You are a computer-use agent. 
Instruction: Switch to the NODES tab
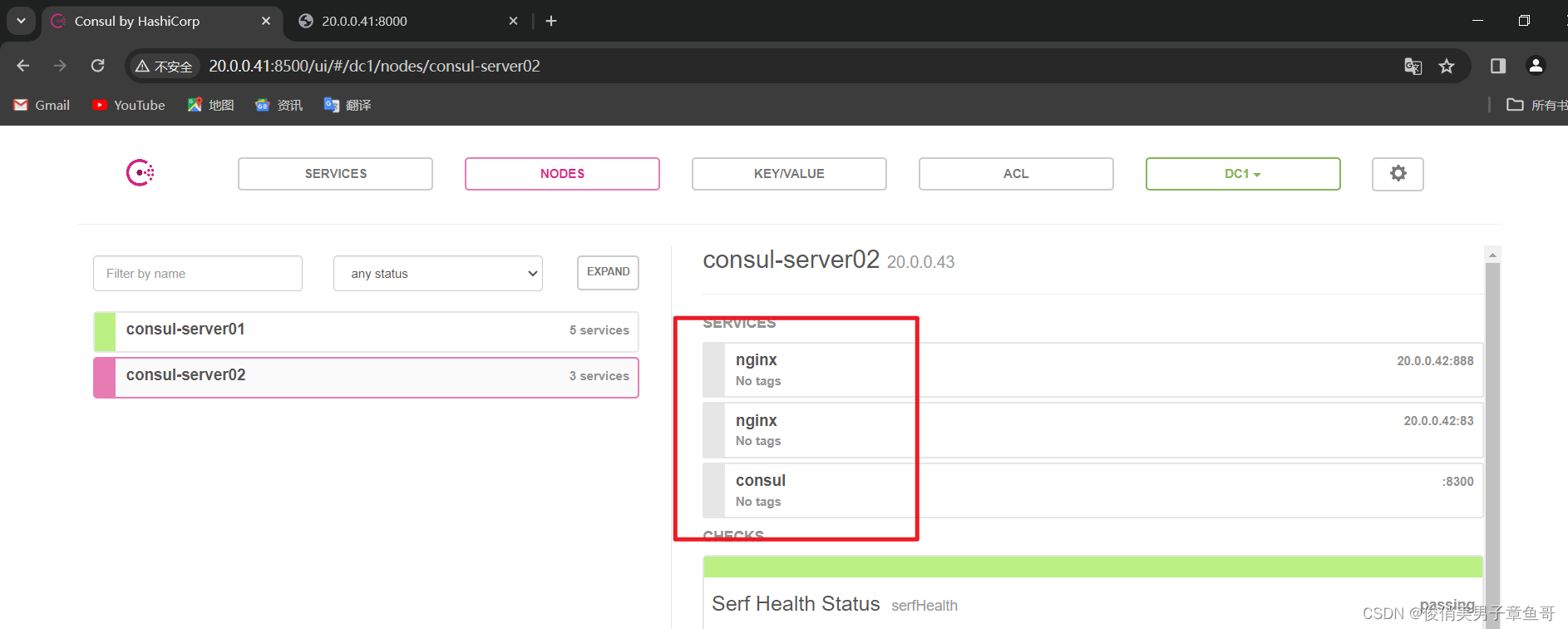pyautogui.click(x=562, y=174)
